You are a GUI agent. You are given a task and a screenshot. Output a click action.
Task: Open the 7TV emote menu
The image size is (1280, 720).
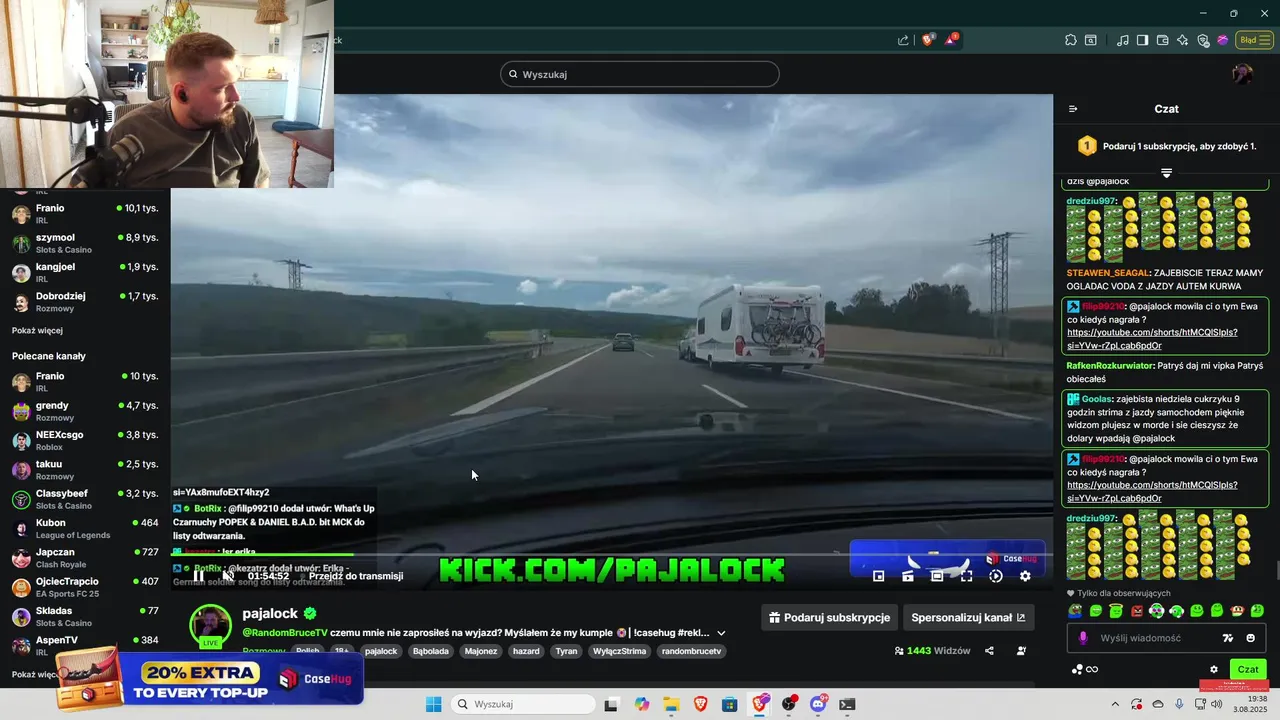click(x=1228, y=638)
